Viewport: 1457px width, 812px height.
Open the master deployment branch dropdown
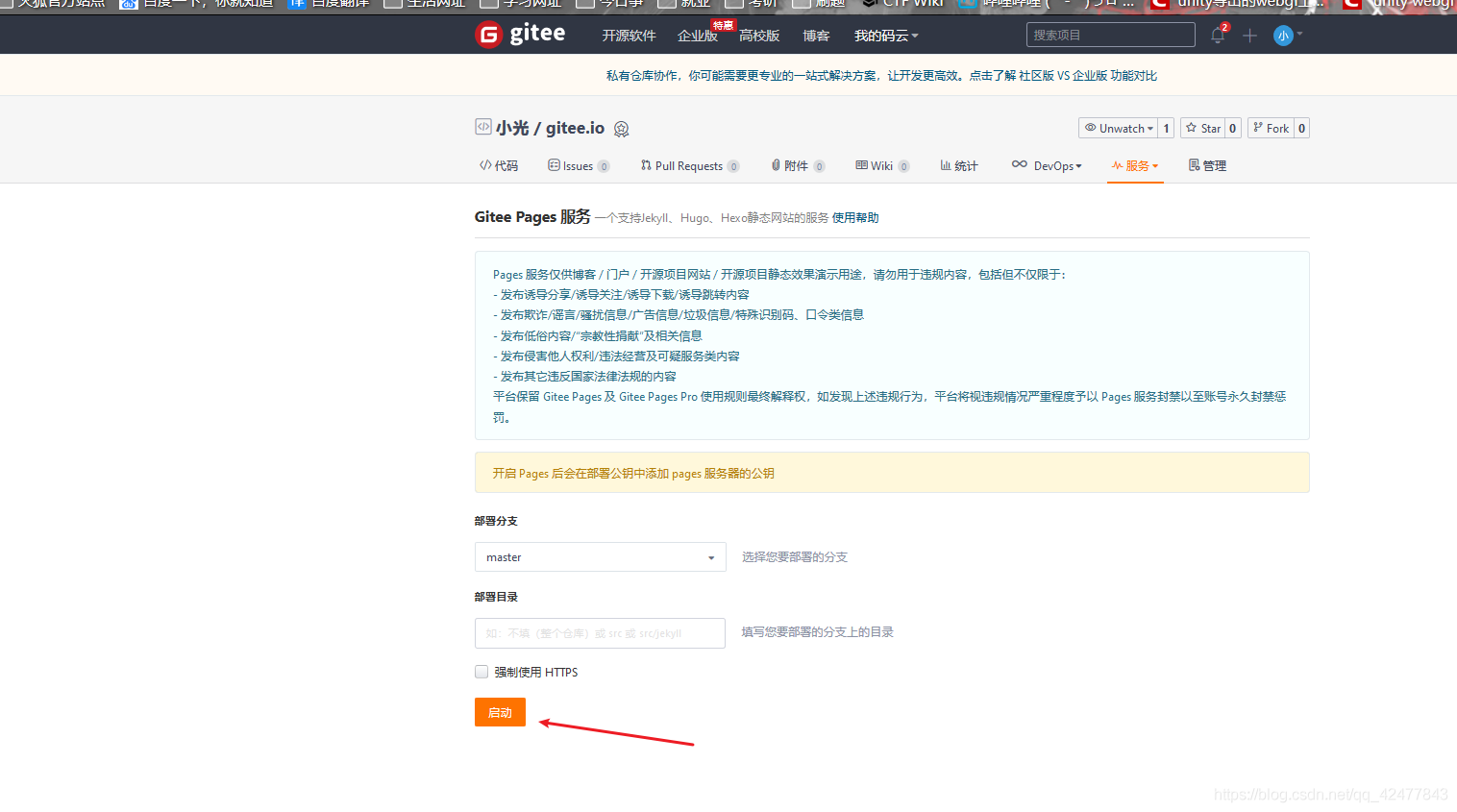(600, 556)
